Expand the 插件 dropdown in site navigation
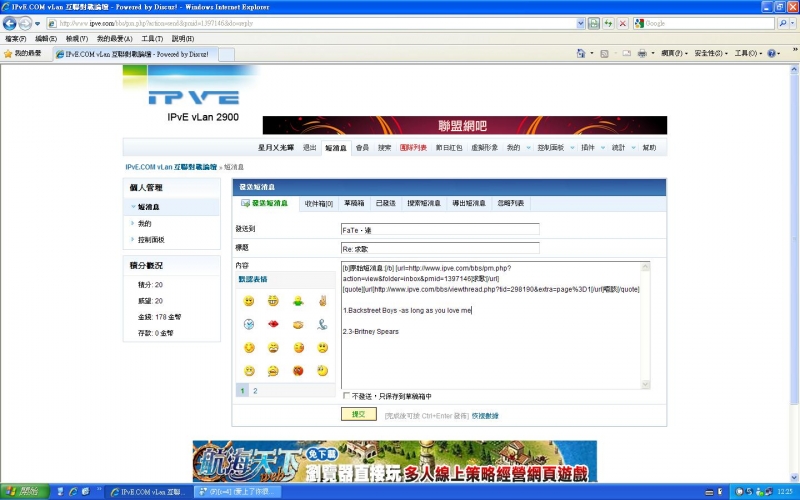The width and height of the screenshot is (800, 500). click(x=603, y=147)
